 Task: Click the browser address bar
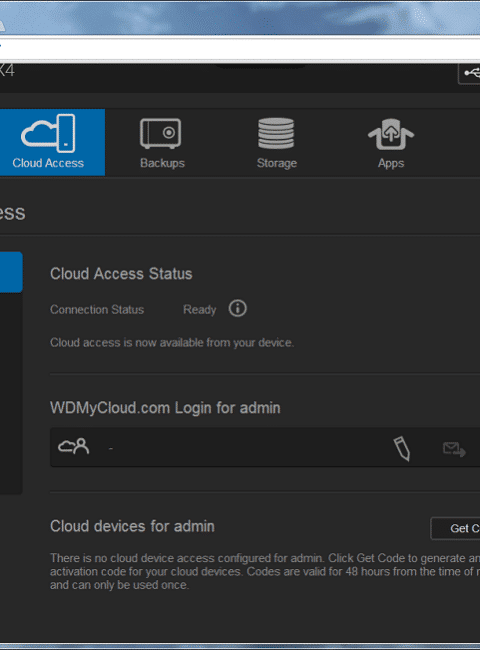pyautogui.click(x=240, y=49)
